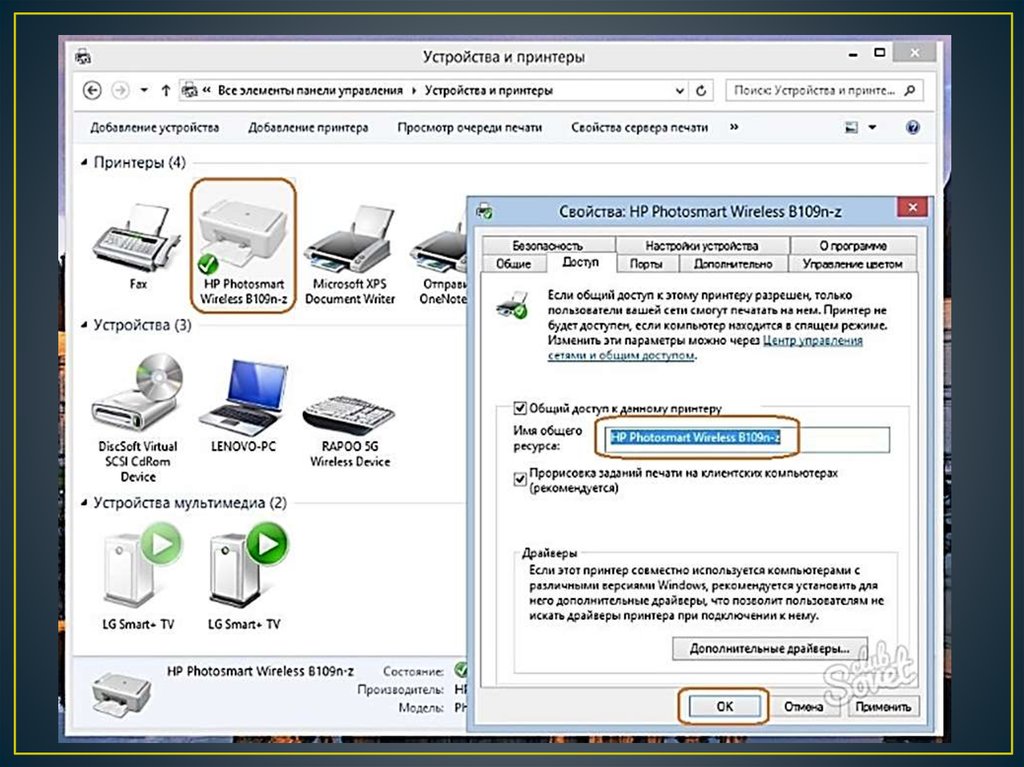Open the Центр управления сетями link
This screenshot has width=1024, height=767.
(x=812, y=341)
